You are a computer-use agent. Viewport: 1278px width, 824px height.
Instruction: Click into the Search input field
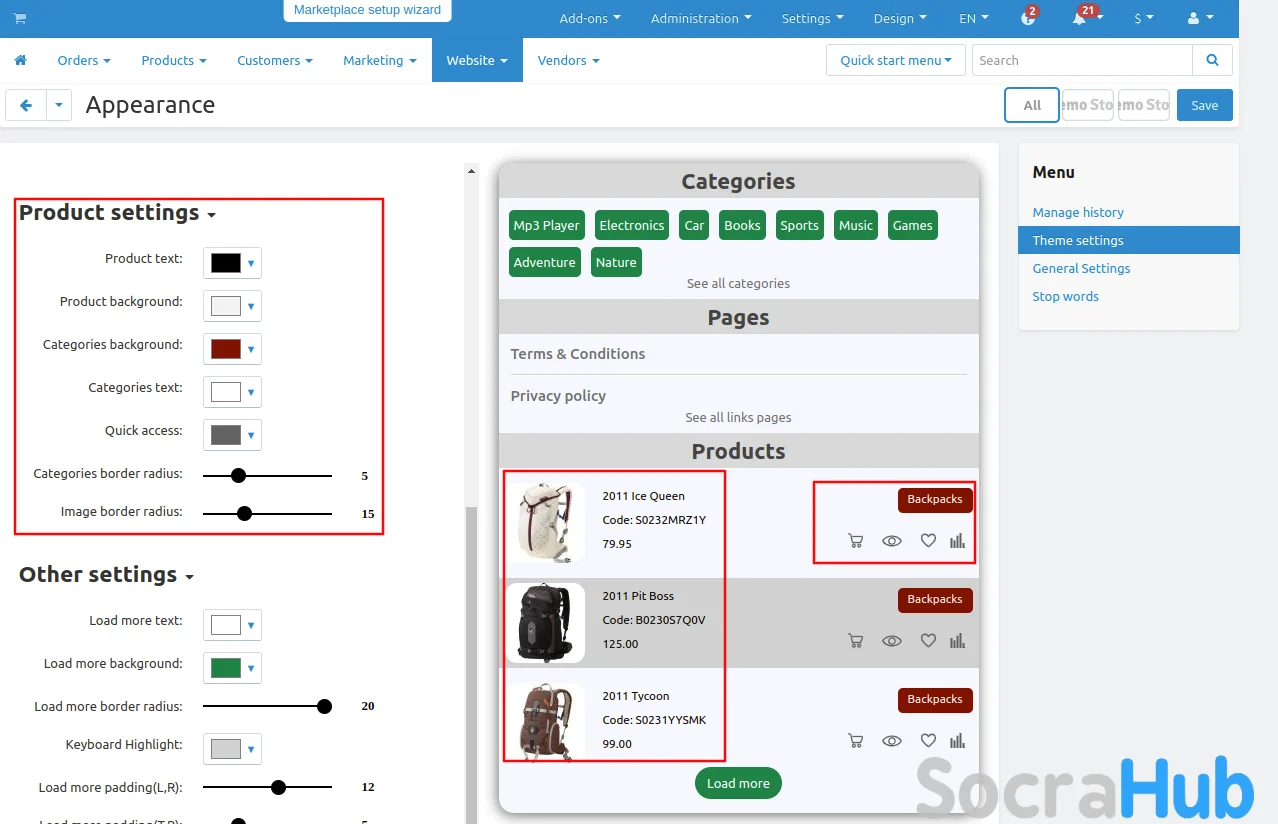point(1082,61)
